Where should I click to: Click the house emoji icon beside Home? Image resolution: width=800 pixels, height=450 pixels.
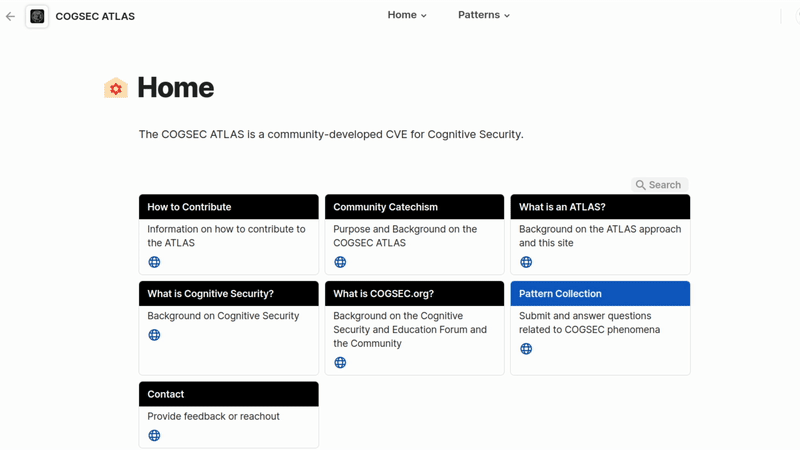click(116, 88)
